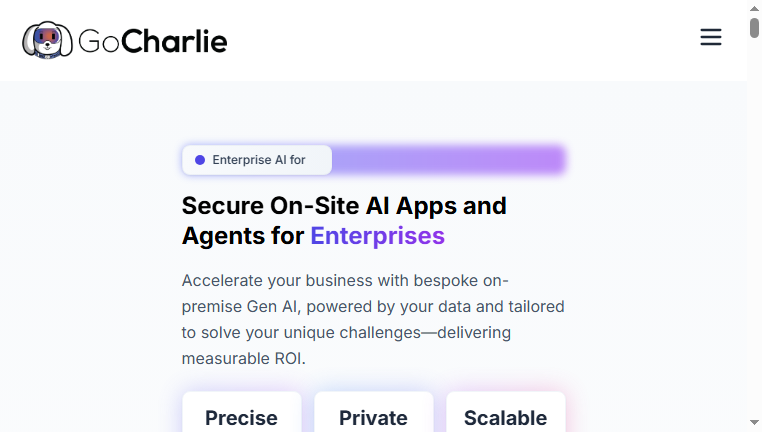Click the "Accelerate your business" paragraph line
Viewport: 762px width, 432px height.
pos(345,280)
